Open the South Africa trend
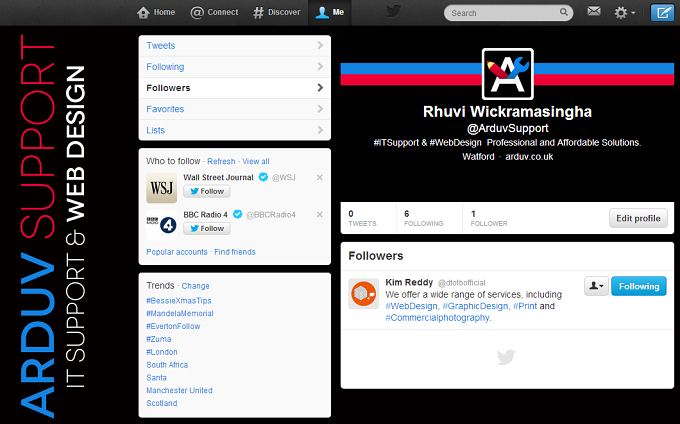 [x=167, y=365]
